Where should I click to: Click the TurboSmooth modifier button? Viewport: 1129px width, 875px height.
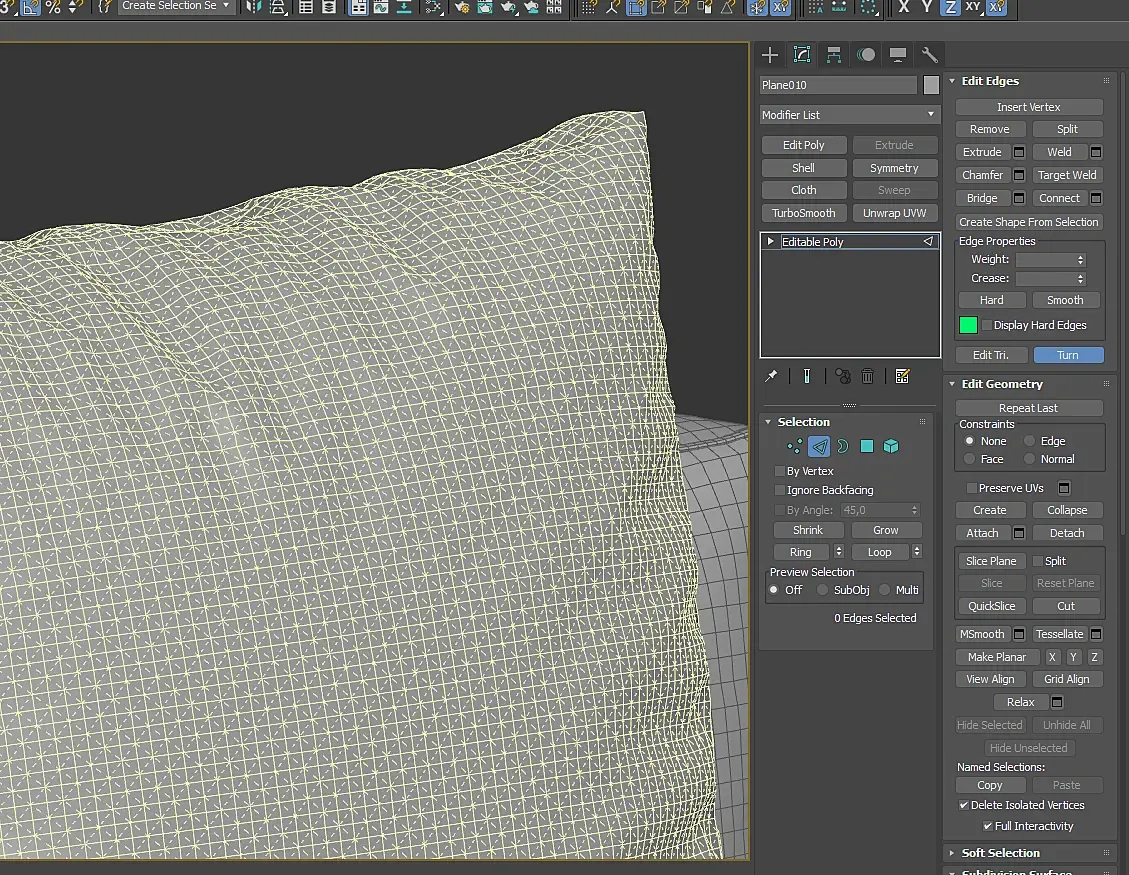(x=804, y=213)
